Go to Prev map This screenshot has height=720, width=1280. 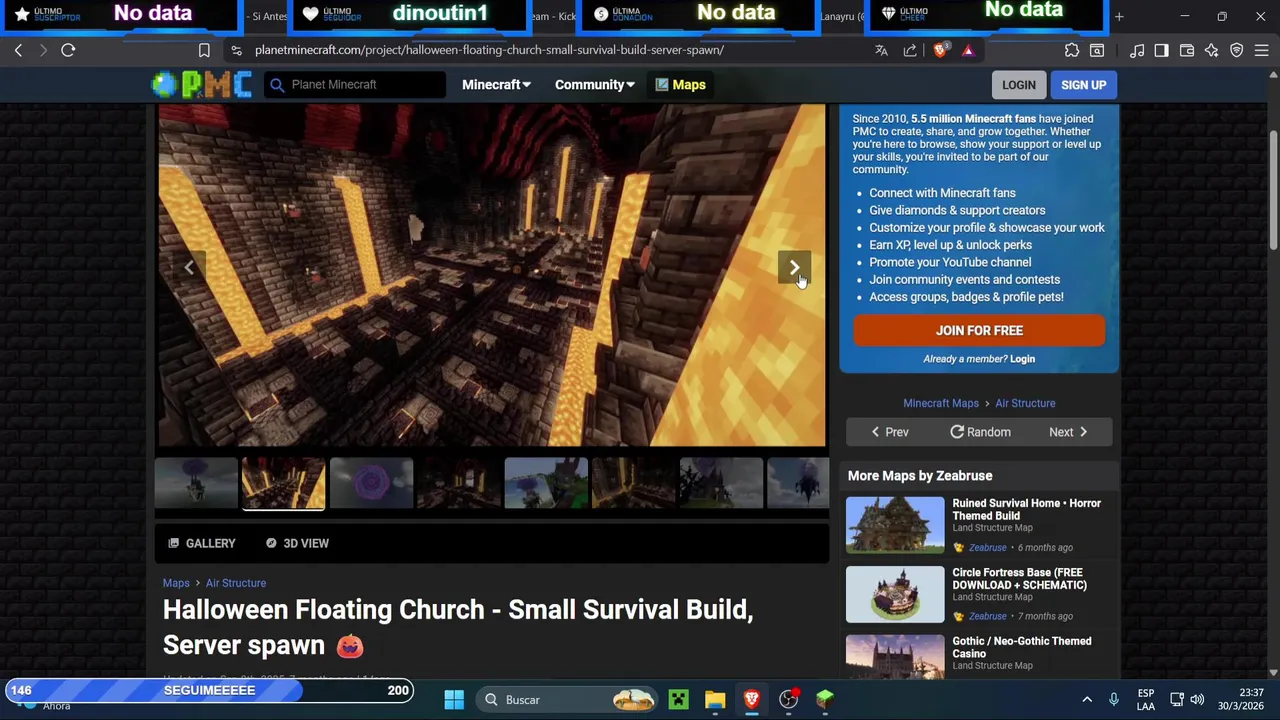889,432
